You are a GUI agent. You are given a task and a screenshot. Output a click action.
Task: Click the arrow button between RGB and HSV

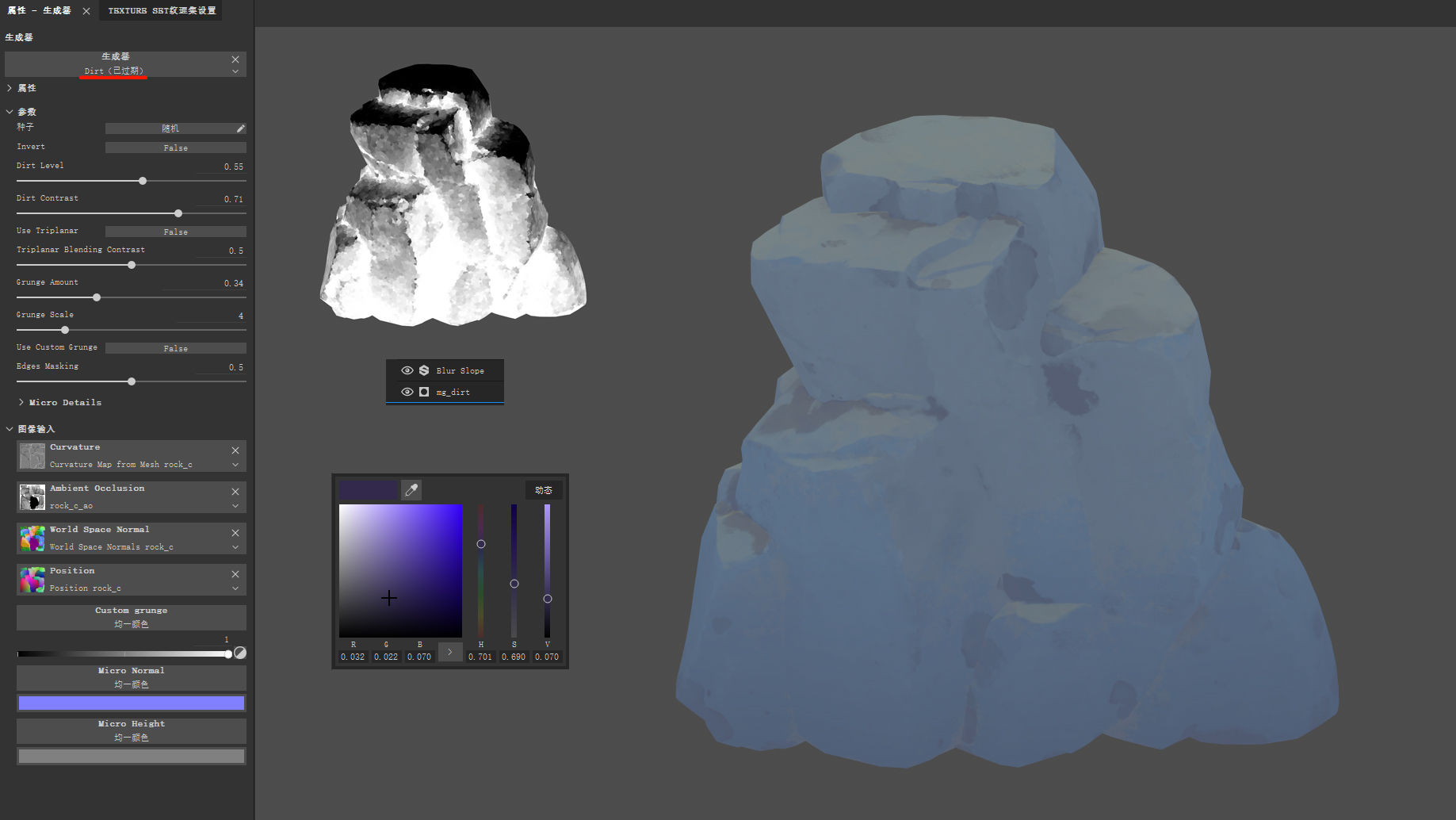[x=450, y=652]
